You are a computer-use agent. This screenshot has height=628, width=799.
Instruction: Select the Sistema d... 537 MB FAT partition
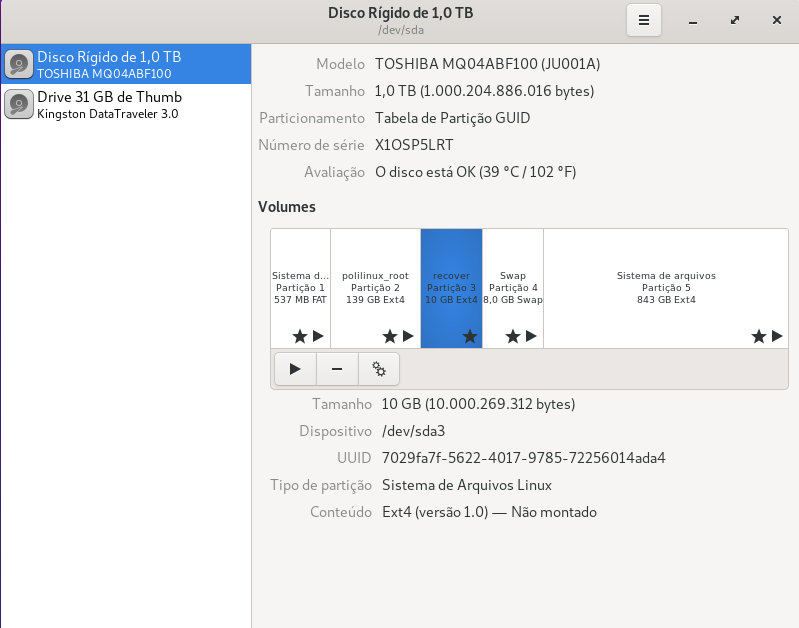coord(300,289)
